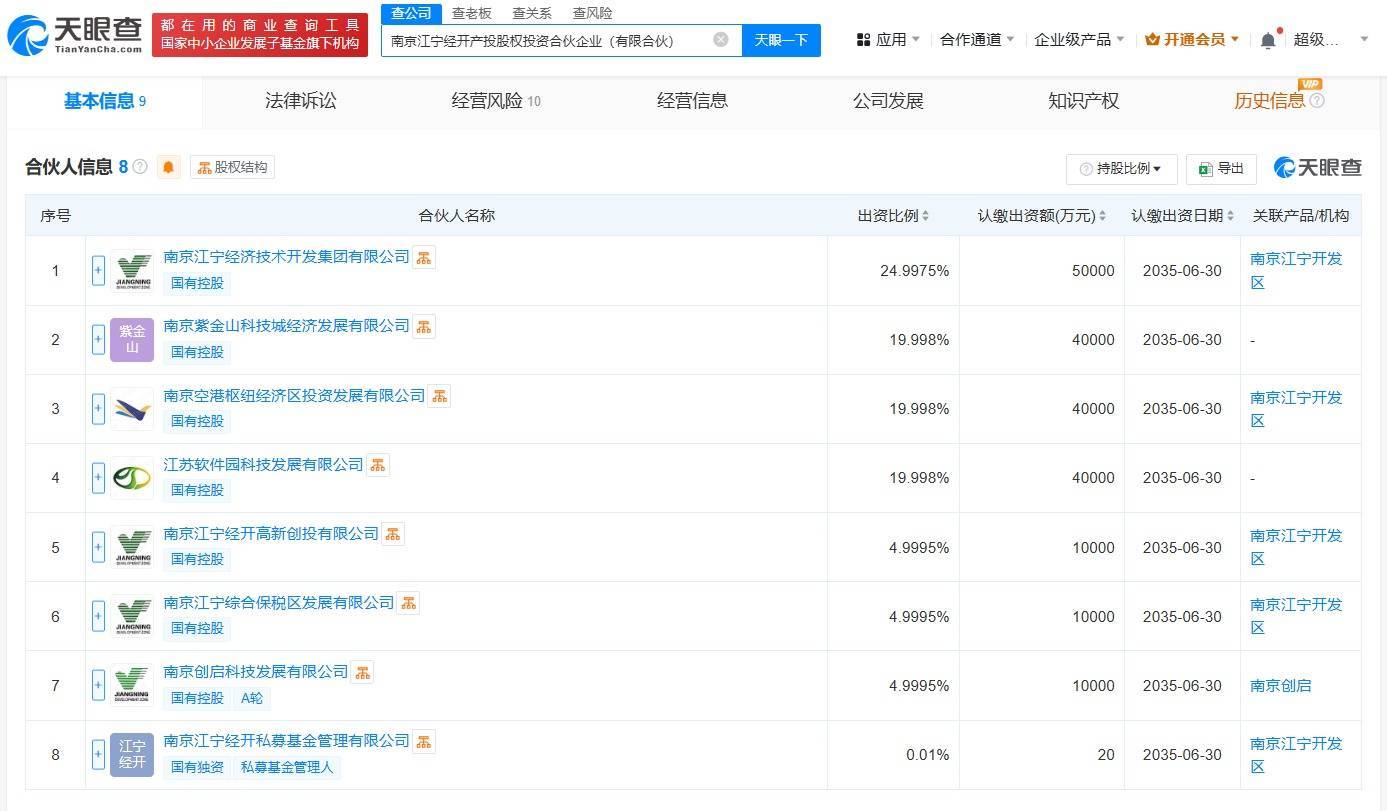Open the 应用 dropdown menu
Image resolution: width=1387 pixels, height=811 pixels.
889,40
